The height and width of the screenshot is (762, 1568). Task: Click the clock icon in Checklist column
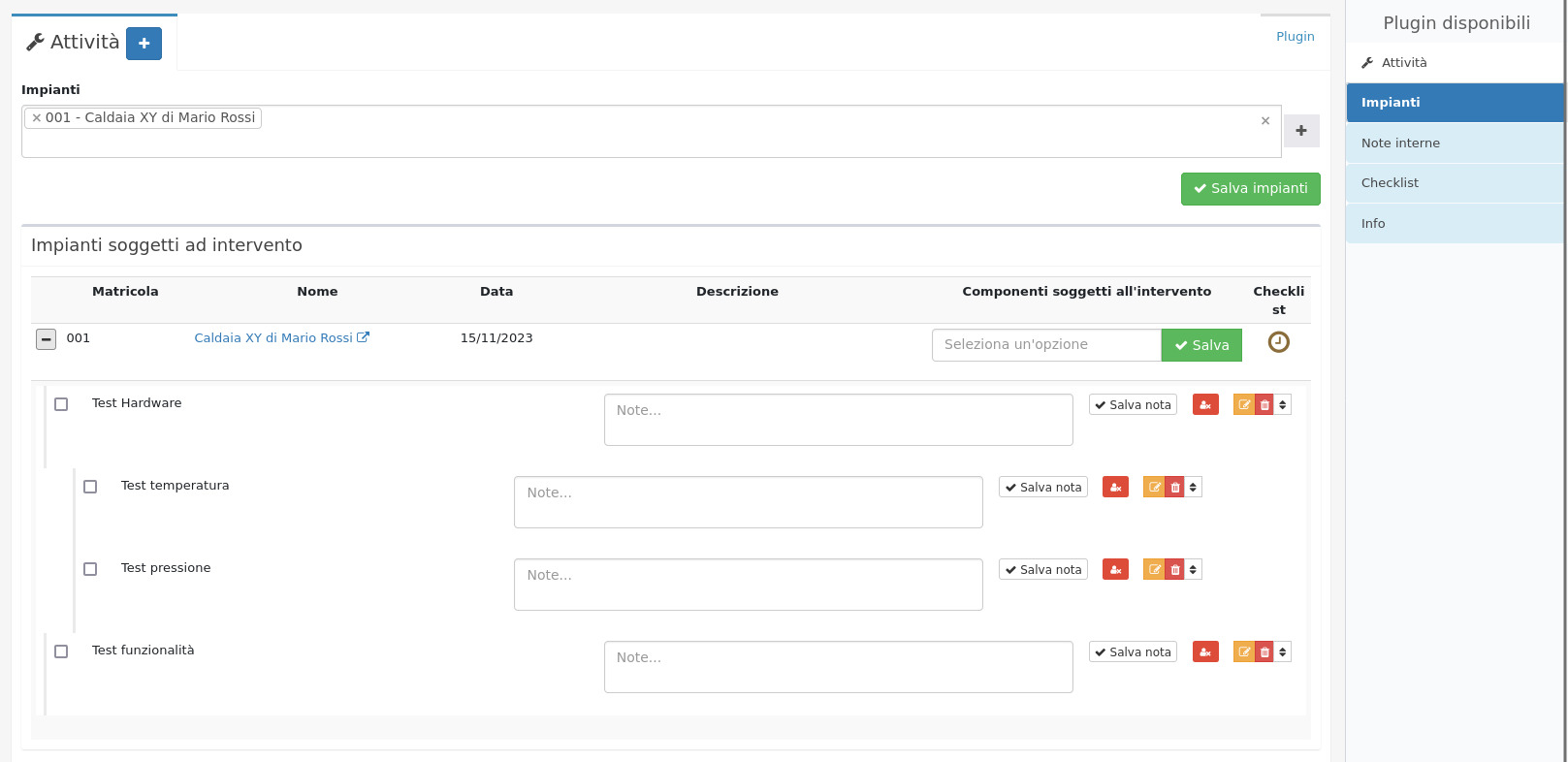pos(1278,342)
